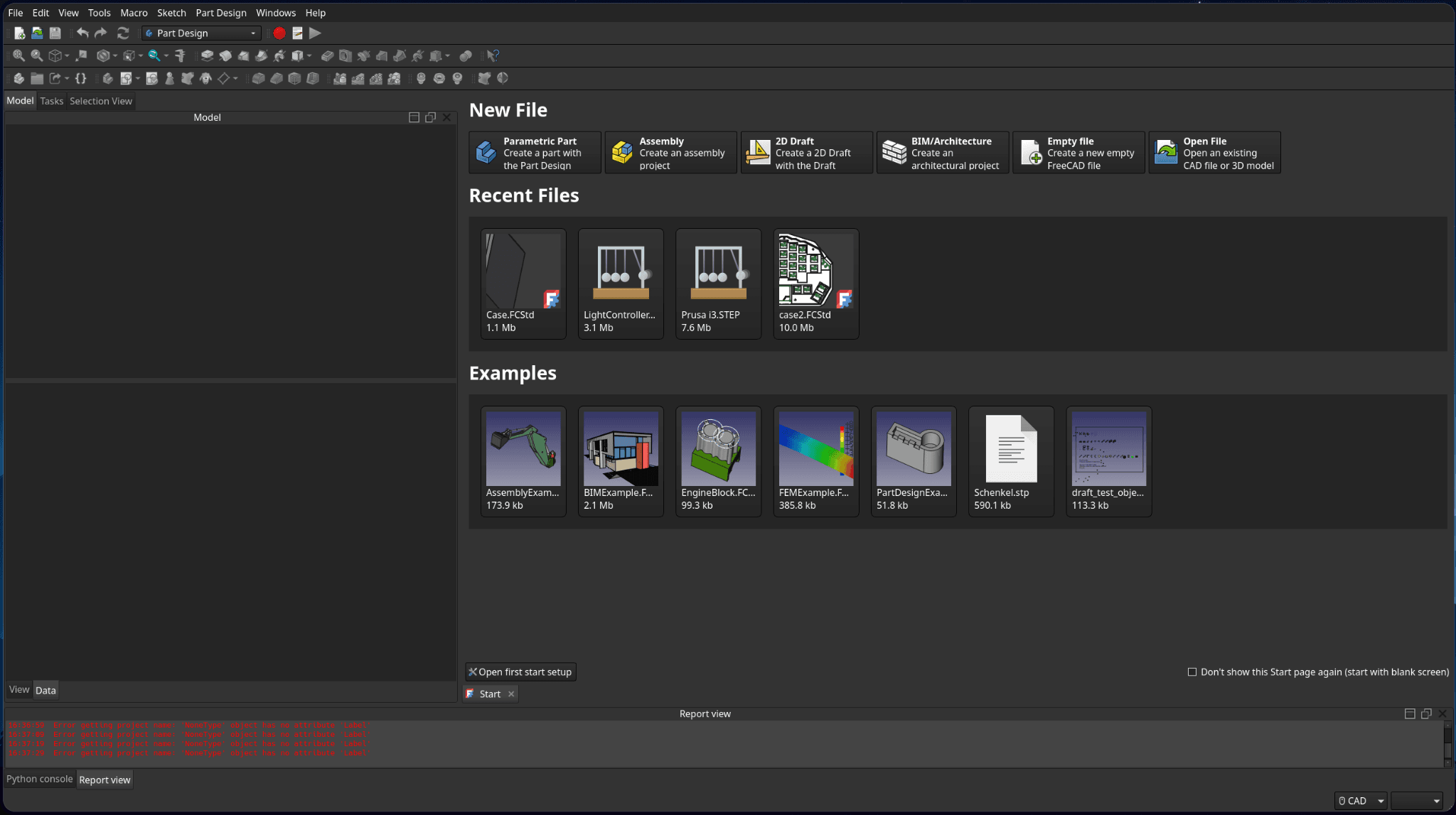Image resolution: width=1456 pixels, height=815 pixels.
Task: Switch to the Python console tab
Action: pyautogui.click(x=40, y=779)
